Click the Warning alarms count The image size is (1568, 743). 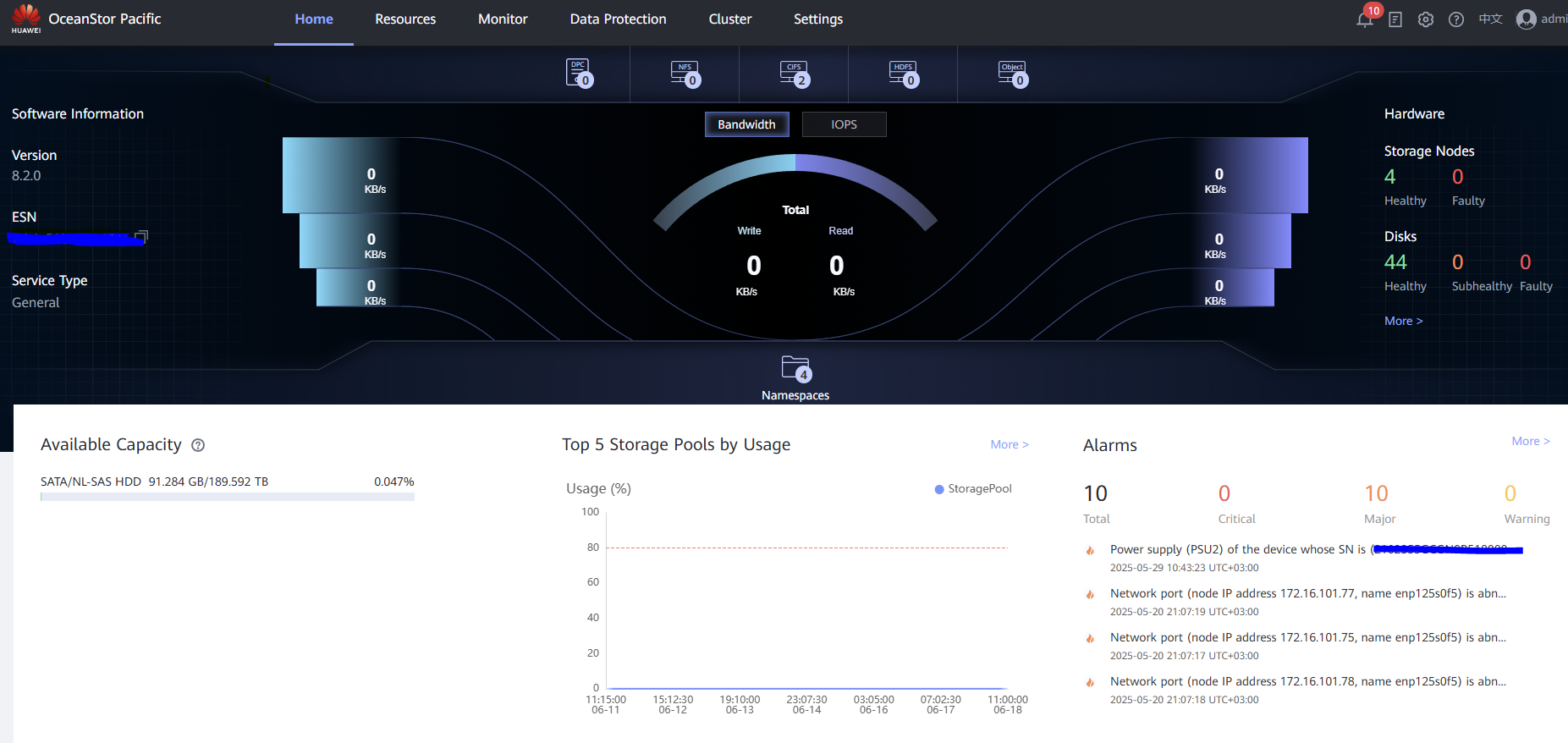(x=1510, y=493)
